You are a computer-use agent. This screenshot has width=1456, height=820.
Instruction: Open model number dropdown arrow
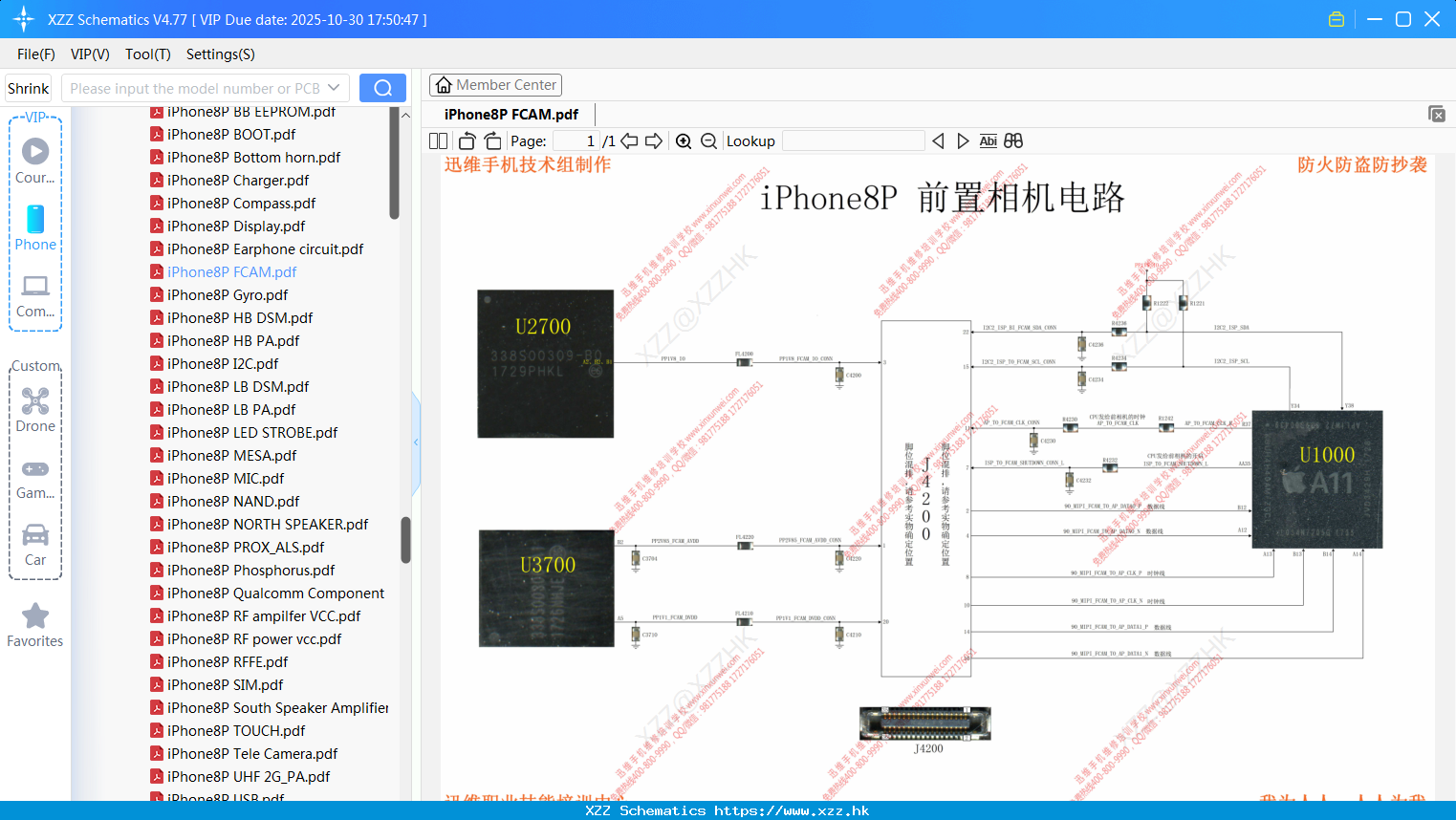[334, 88]
